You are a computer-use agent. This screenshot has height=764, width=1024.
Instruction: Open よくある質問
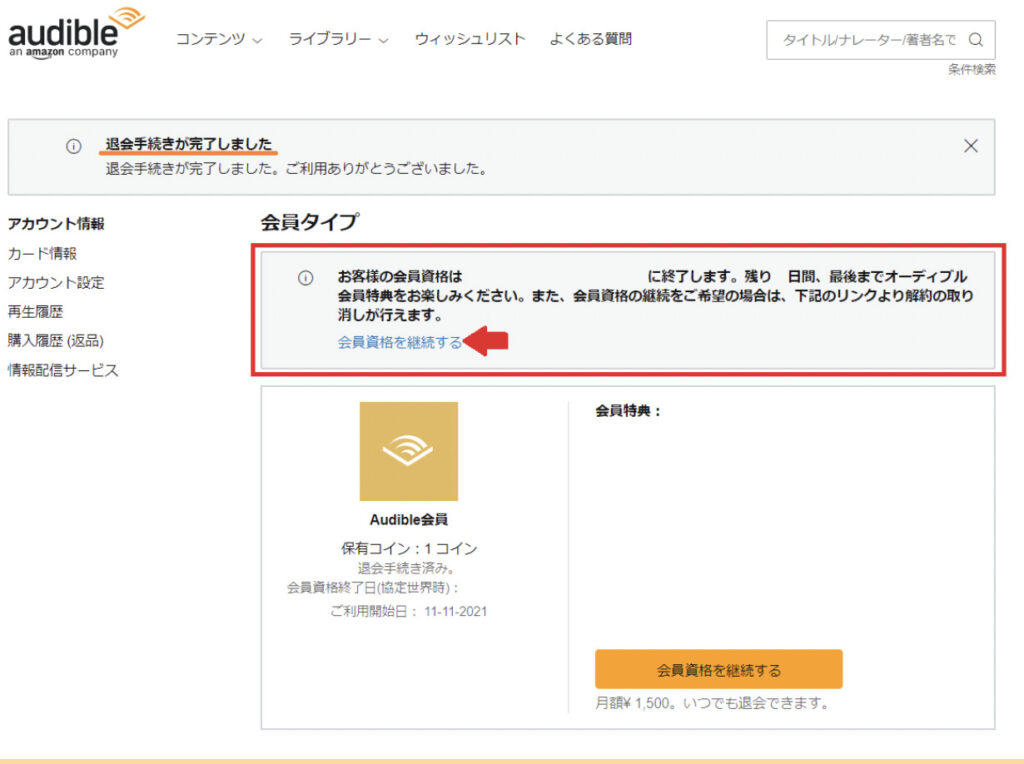[590, 39]
